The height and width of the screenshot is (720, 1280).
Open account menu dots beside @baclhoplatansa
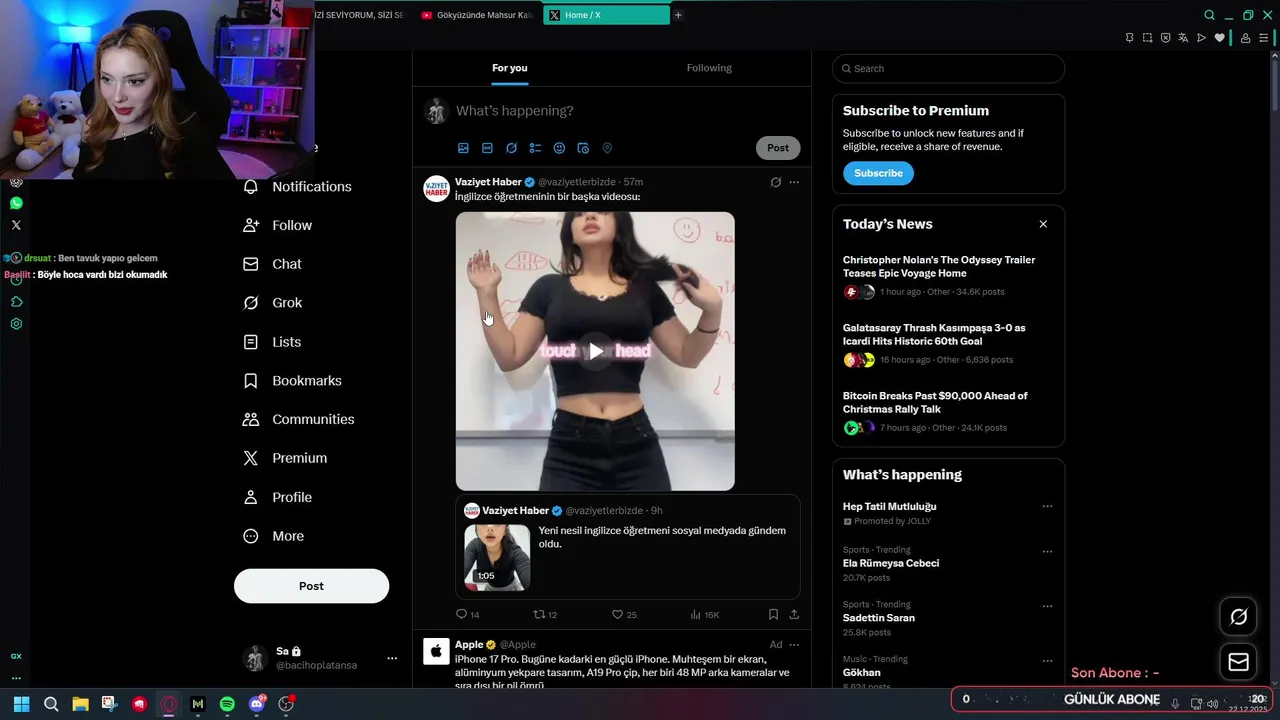coord(392,658)
